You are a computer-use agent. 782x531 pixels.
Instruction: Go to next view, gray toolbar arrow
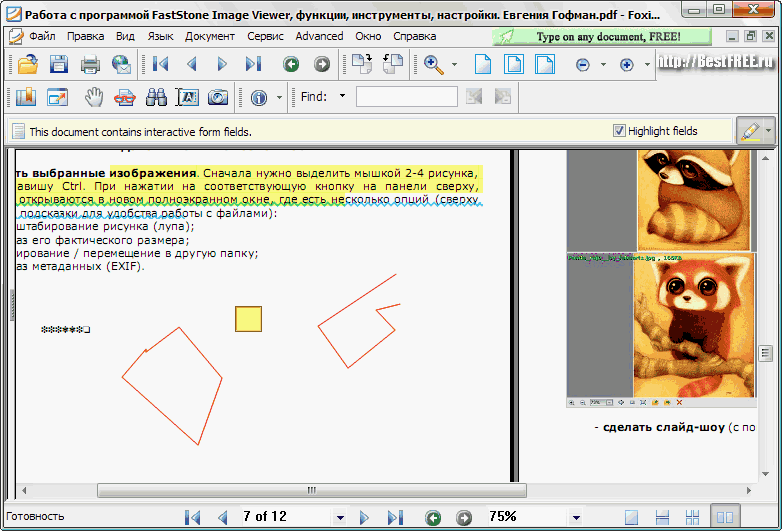(322, 64)
